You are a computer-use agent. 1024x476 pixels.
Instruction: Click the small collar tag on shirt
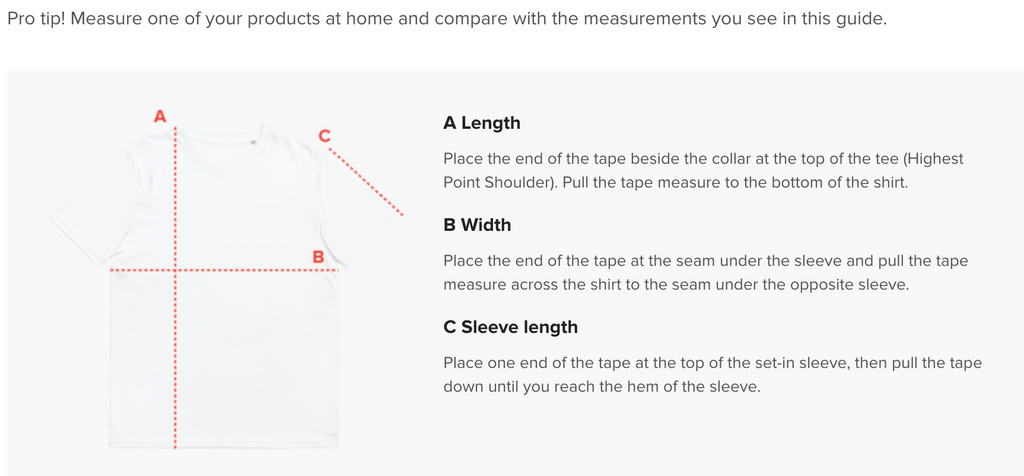click(x=253, y=140)
